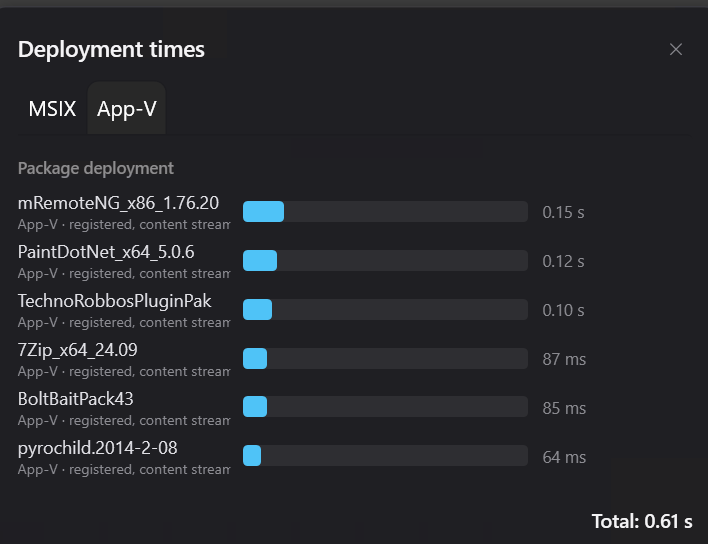Click the PaintDotNet_x64_5.0.6 package name
Image resolution: width=708 pixels, height=544 pixels.
pos(106,252)
